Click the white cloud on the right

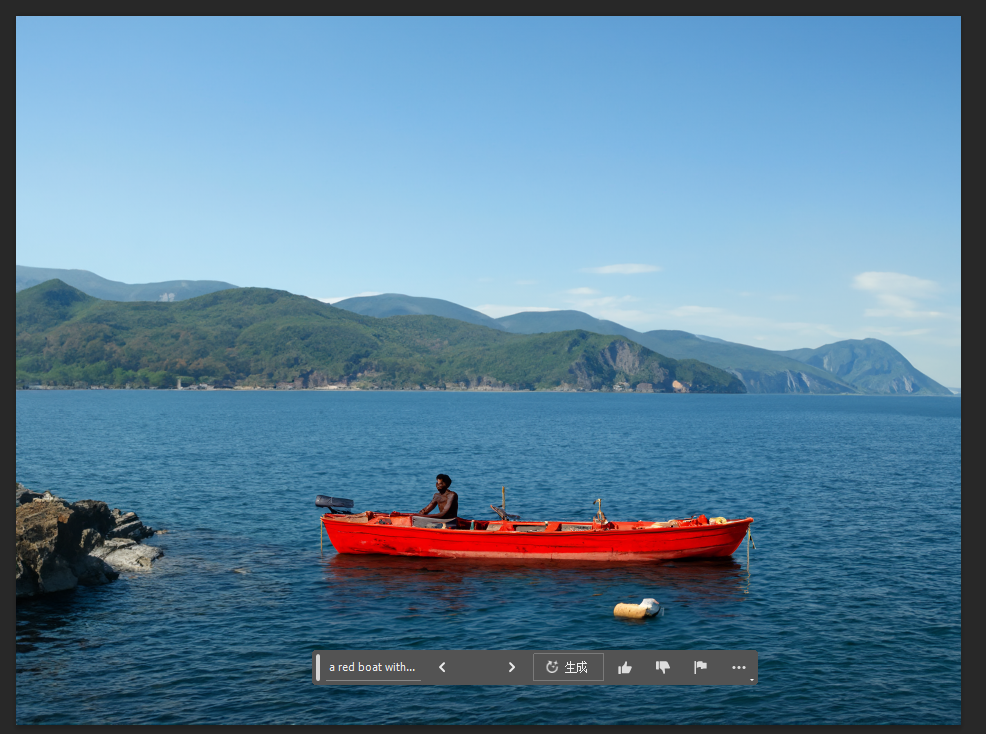[895, 284]
